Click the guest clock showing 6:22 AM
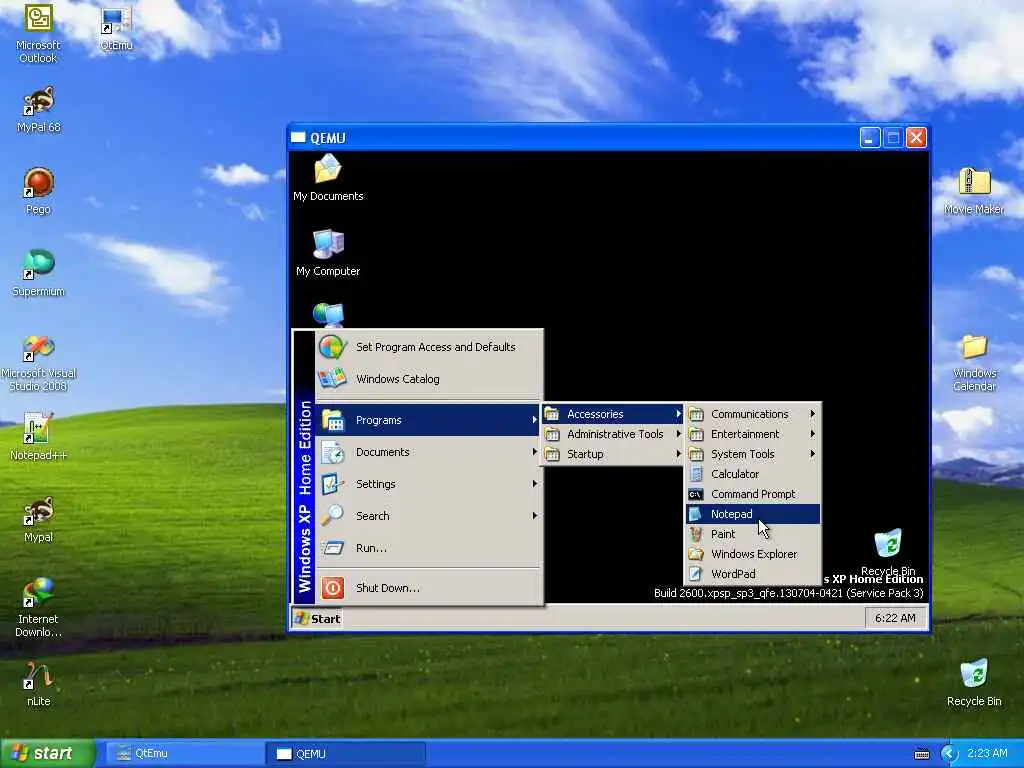 pos(895,618)
